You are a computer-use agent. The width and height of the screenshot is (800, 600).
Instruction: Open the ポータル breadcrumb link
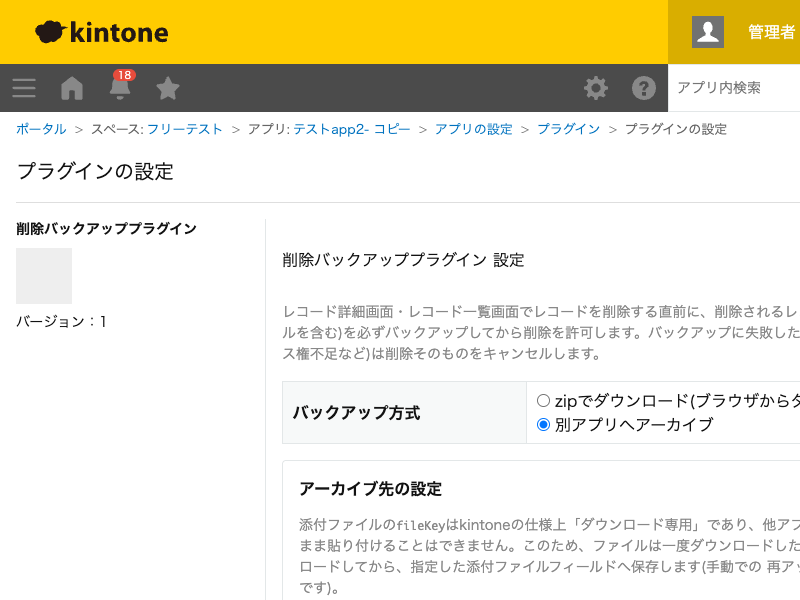tap(41, 129)
